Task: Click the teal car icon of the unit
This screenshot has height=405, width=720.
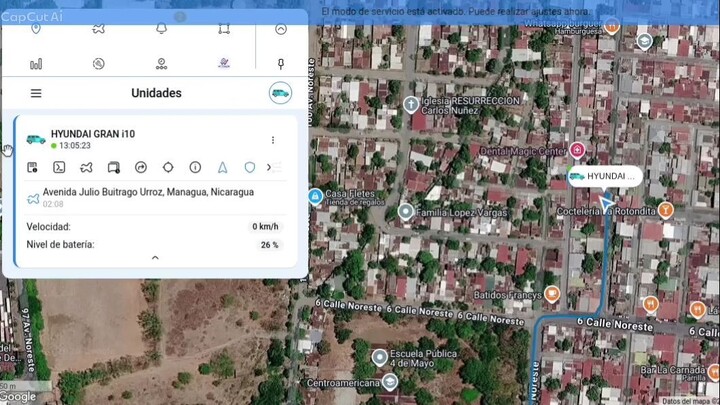Action: click(36, 139)
